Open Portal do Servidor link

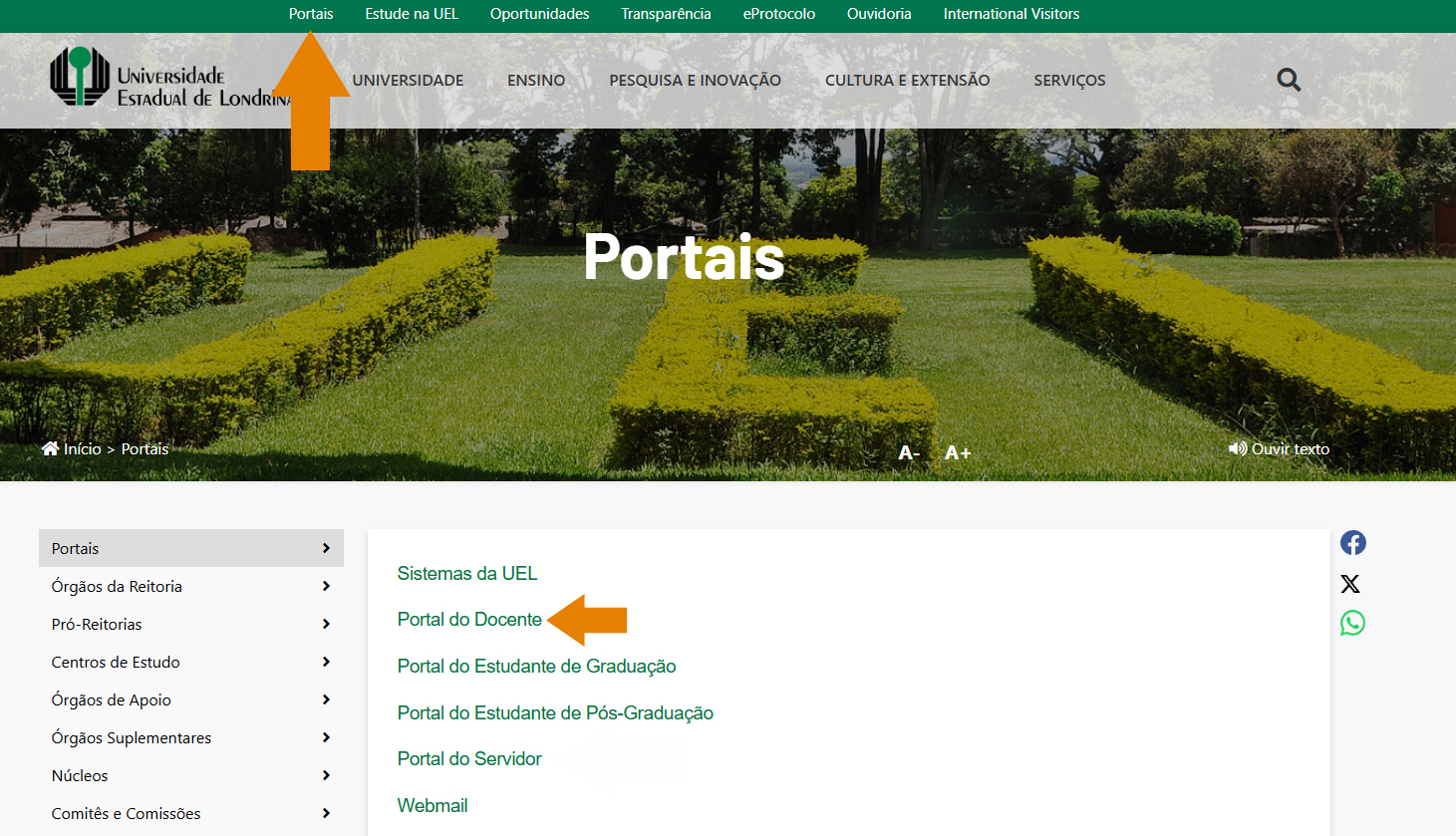coord(469,759)
